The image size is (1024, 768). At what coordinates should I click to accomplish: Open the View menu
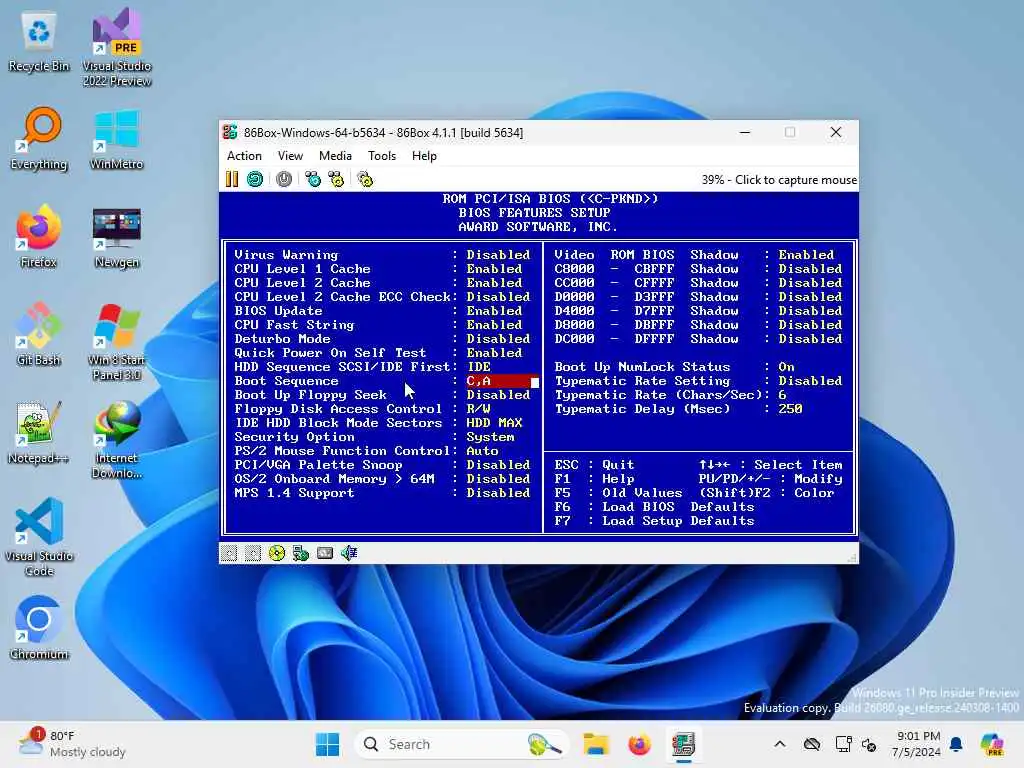click(x=290, y=156)
